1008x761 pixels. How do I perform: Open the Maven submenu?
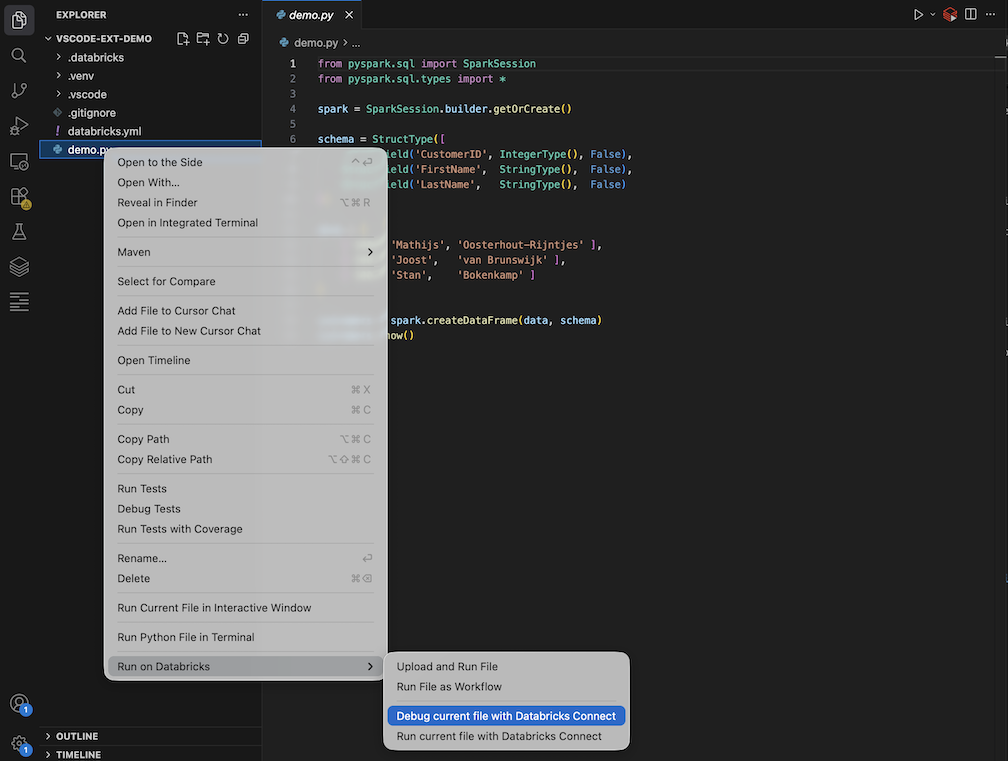245,252
